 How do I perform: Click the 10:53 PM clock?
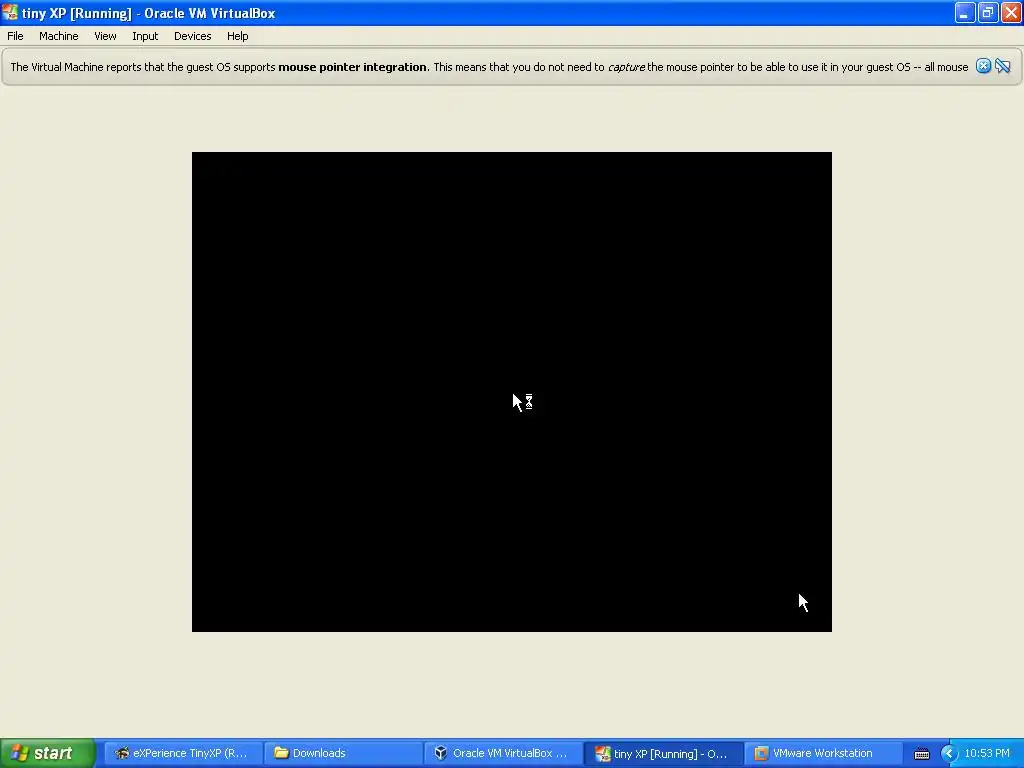(987, 753)
